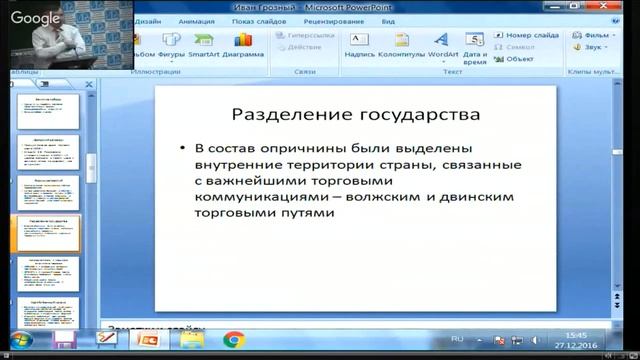Select the selected Разделение государства thumbnail
640x360 pixels.
tap(48, 233)
